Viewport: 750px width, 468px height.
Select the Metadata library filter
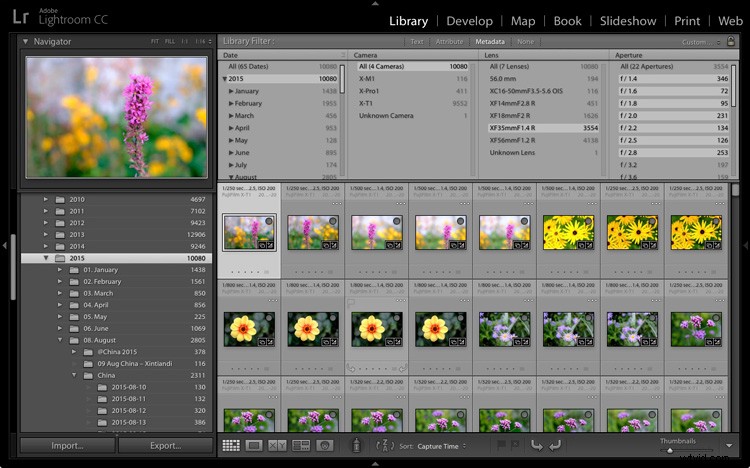coord(490,42)
